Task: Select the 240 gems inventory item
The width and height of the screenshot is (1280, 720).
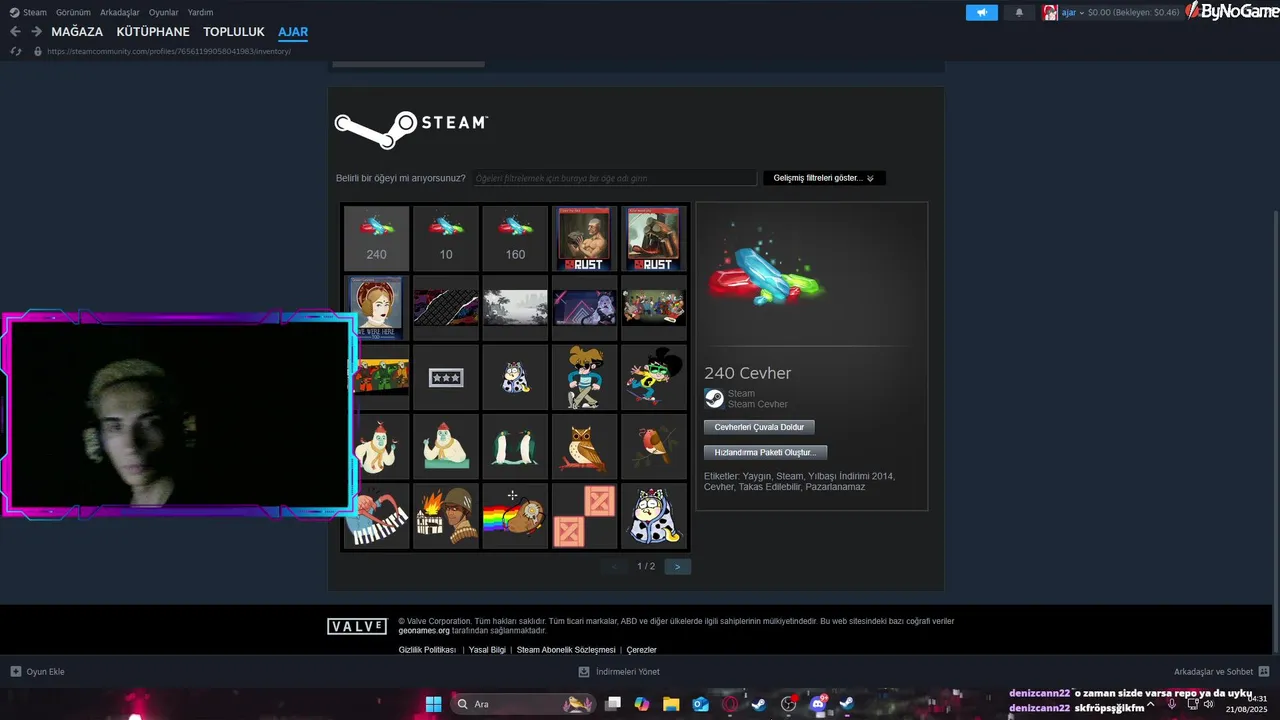Action: pyautogui.click(x=376, y=238)
